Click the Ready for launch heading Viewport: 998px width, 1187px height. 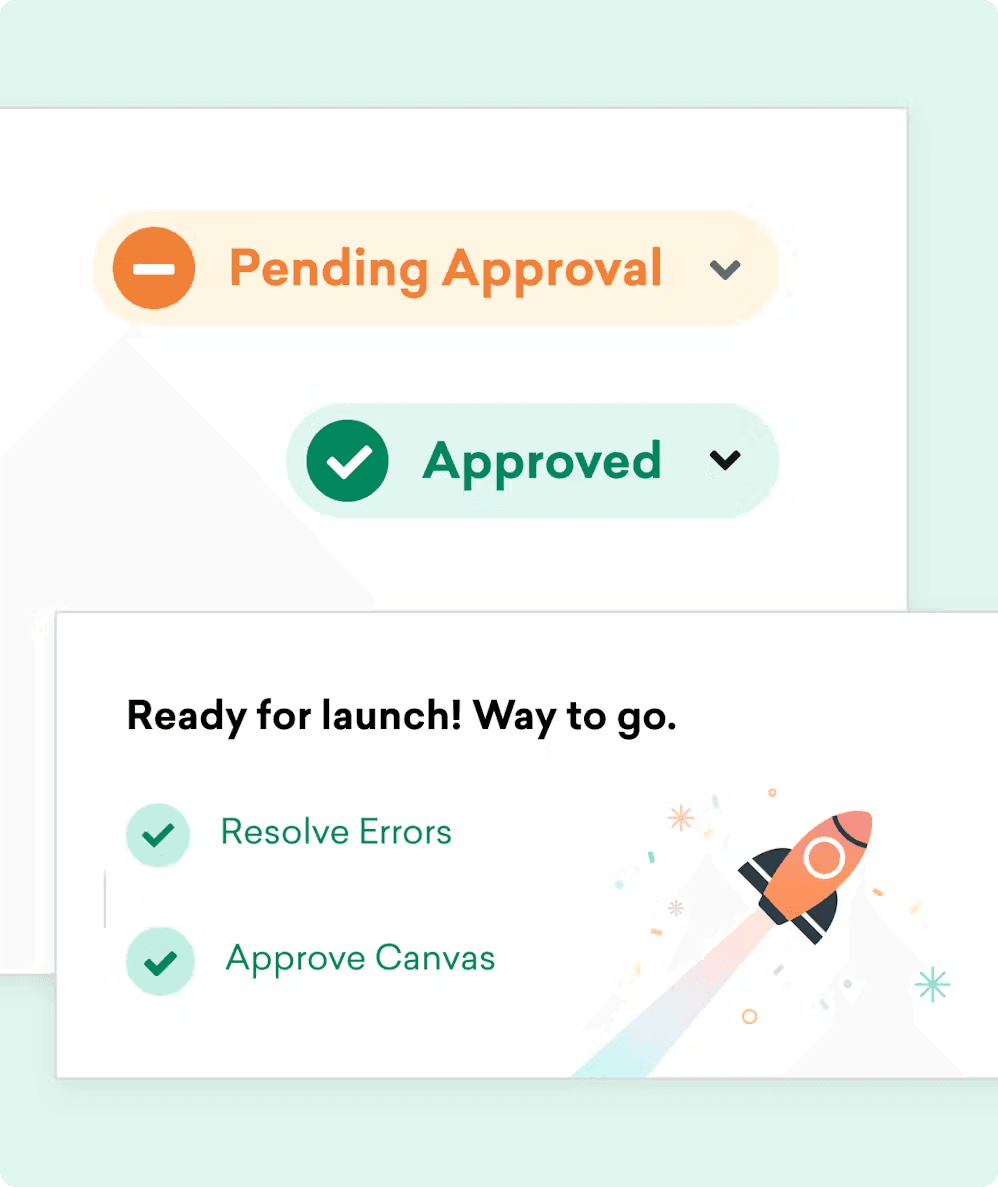tap(401, 716)
